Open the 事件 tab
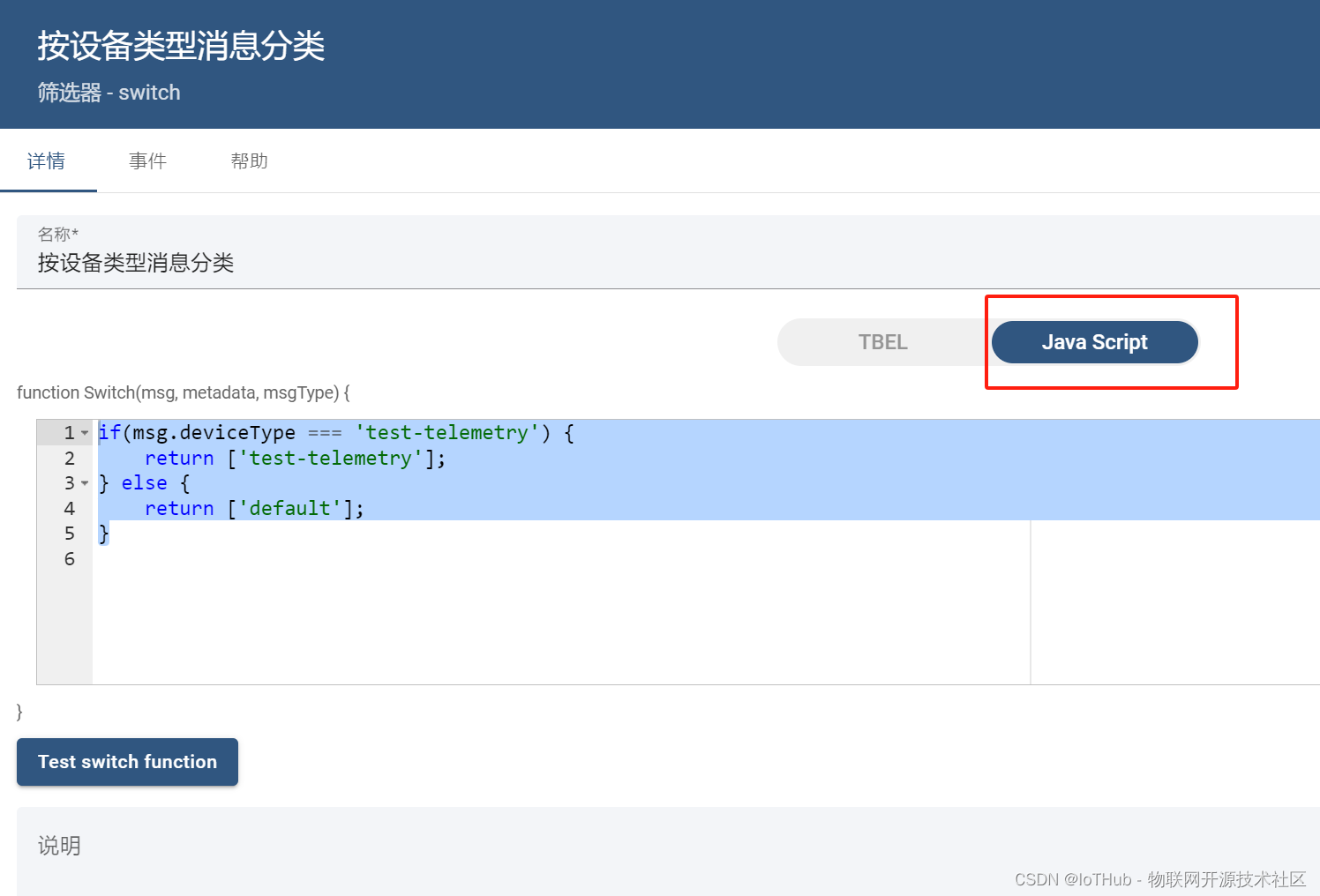This screenshot has height=896, width=1320. [147, 161]
